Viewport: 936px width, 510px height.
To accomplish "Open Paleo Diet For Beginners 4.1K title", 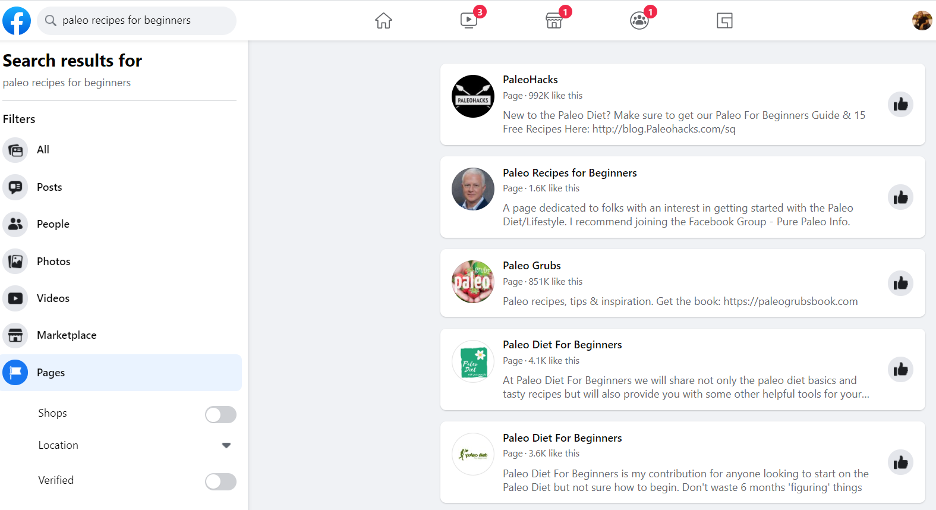I will tap(562, 345).
